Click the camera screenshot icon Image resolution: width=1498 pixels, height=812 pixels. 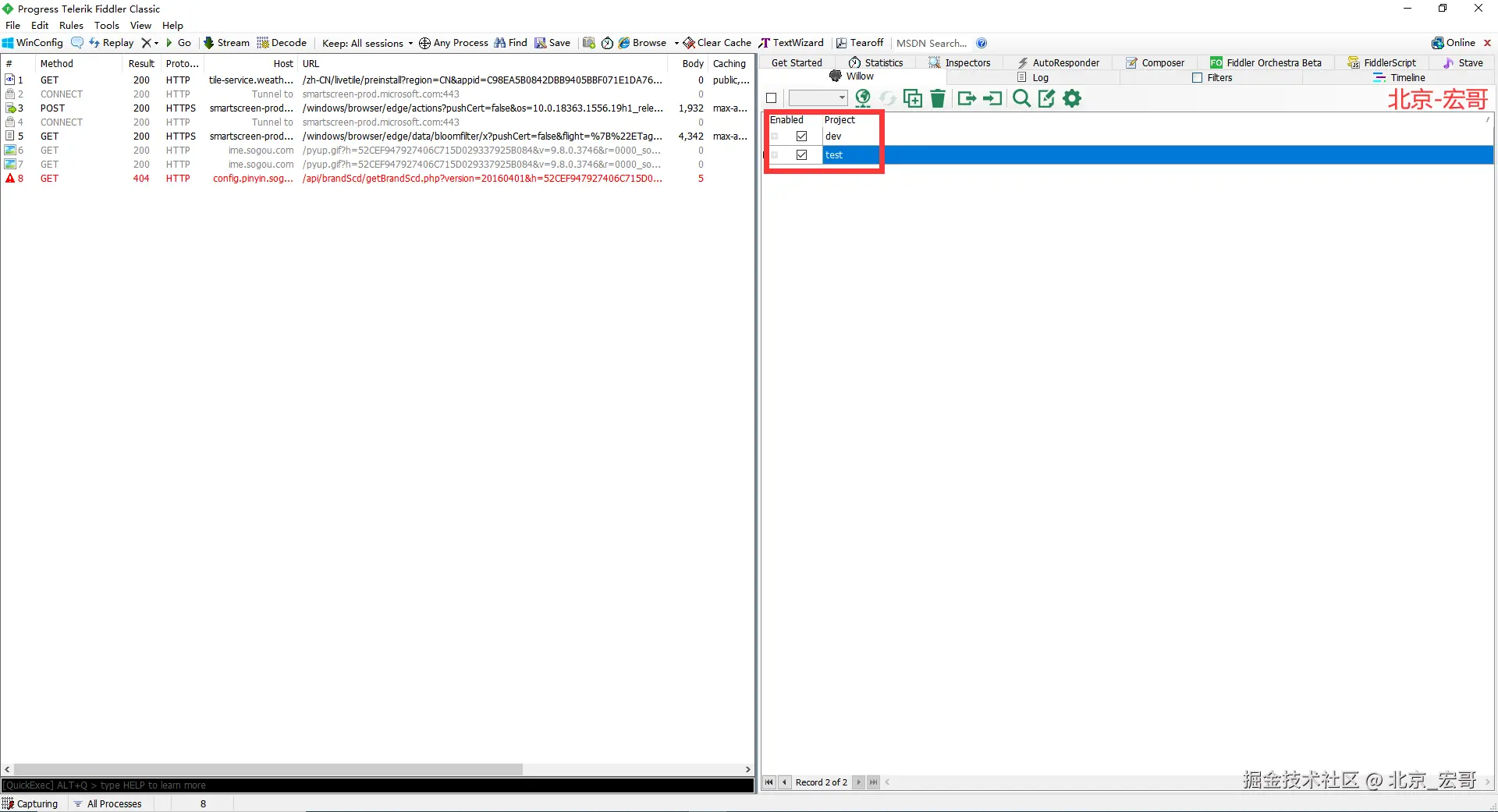589,43
